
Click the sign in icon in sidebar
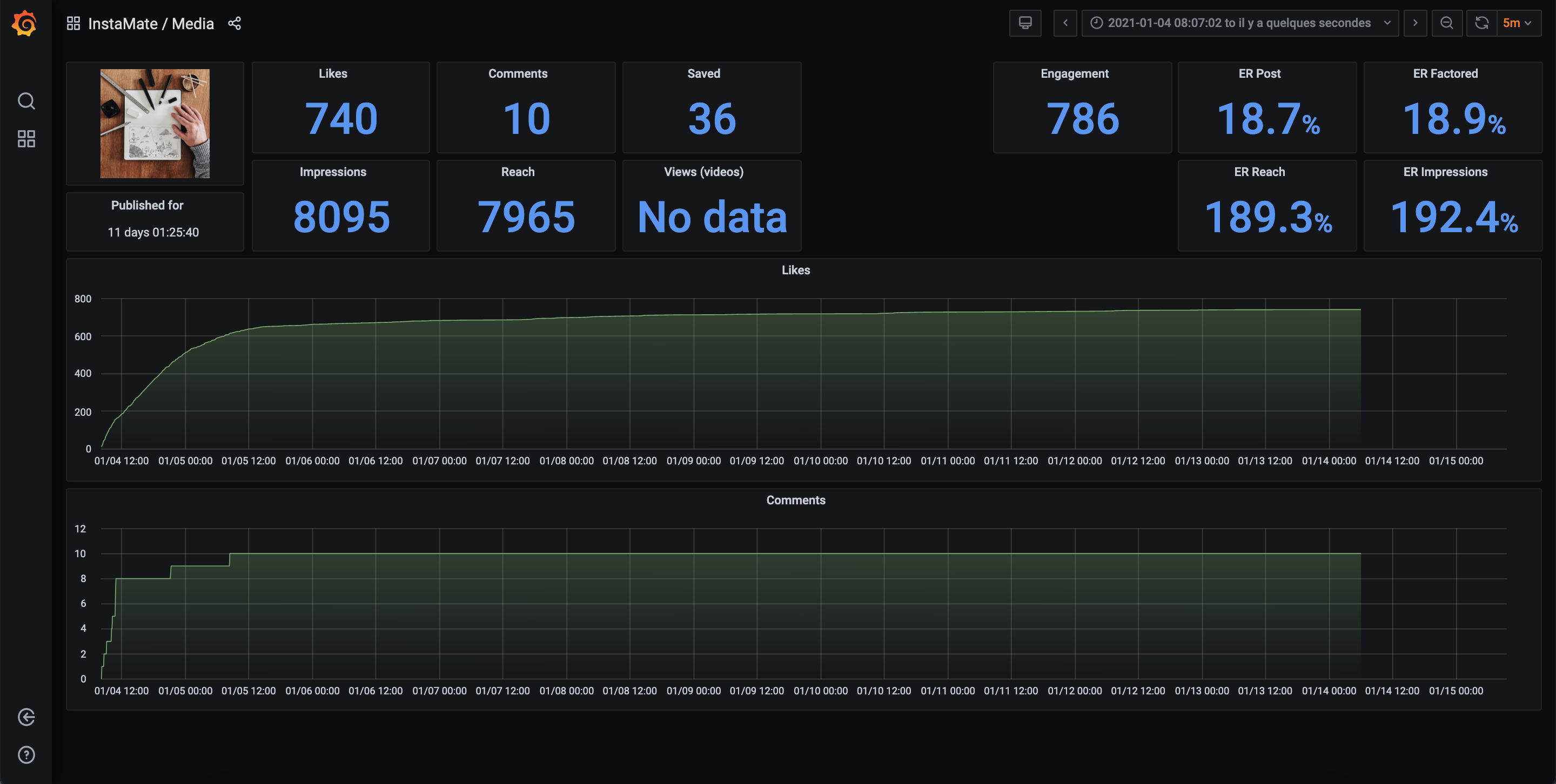coord(26,717)
